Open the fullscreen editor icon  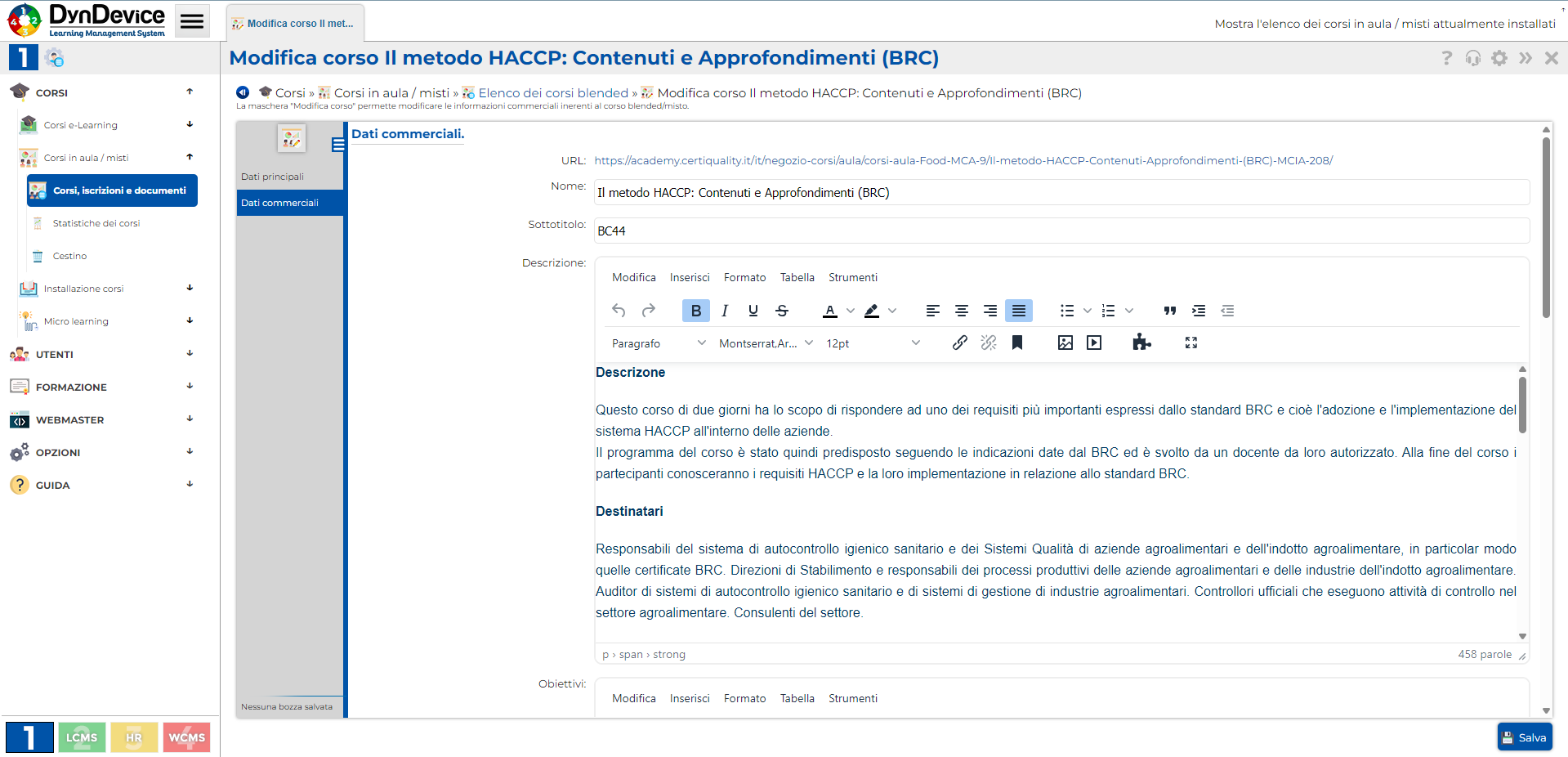pyautogui.click(x=1191, y=343)
